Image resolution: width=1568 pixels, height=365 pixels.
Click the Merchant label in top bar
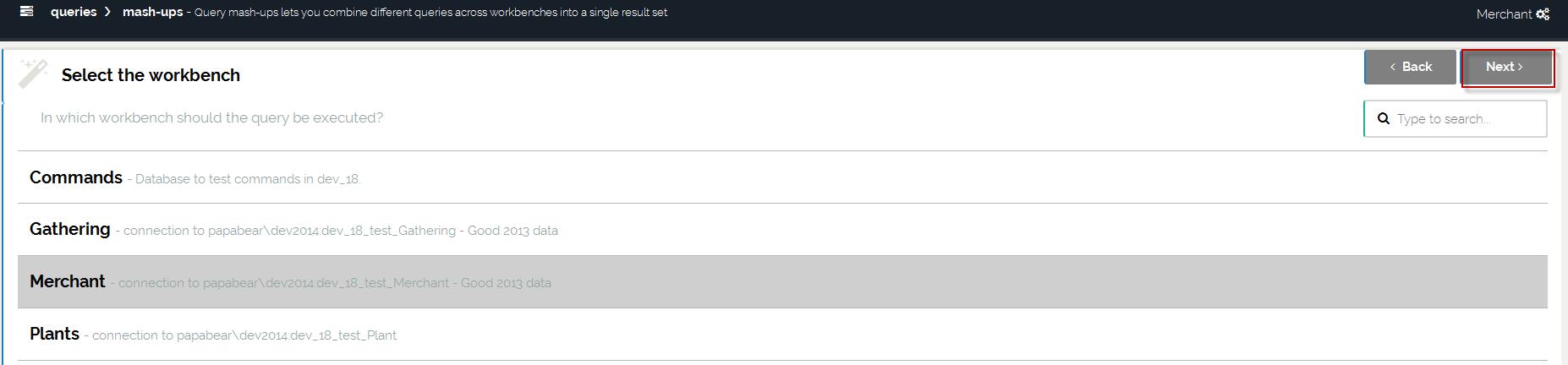[1503, 14]
